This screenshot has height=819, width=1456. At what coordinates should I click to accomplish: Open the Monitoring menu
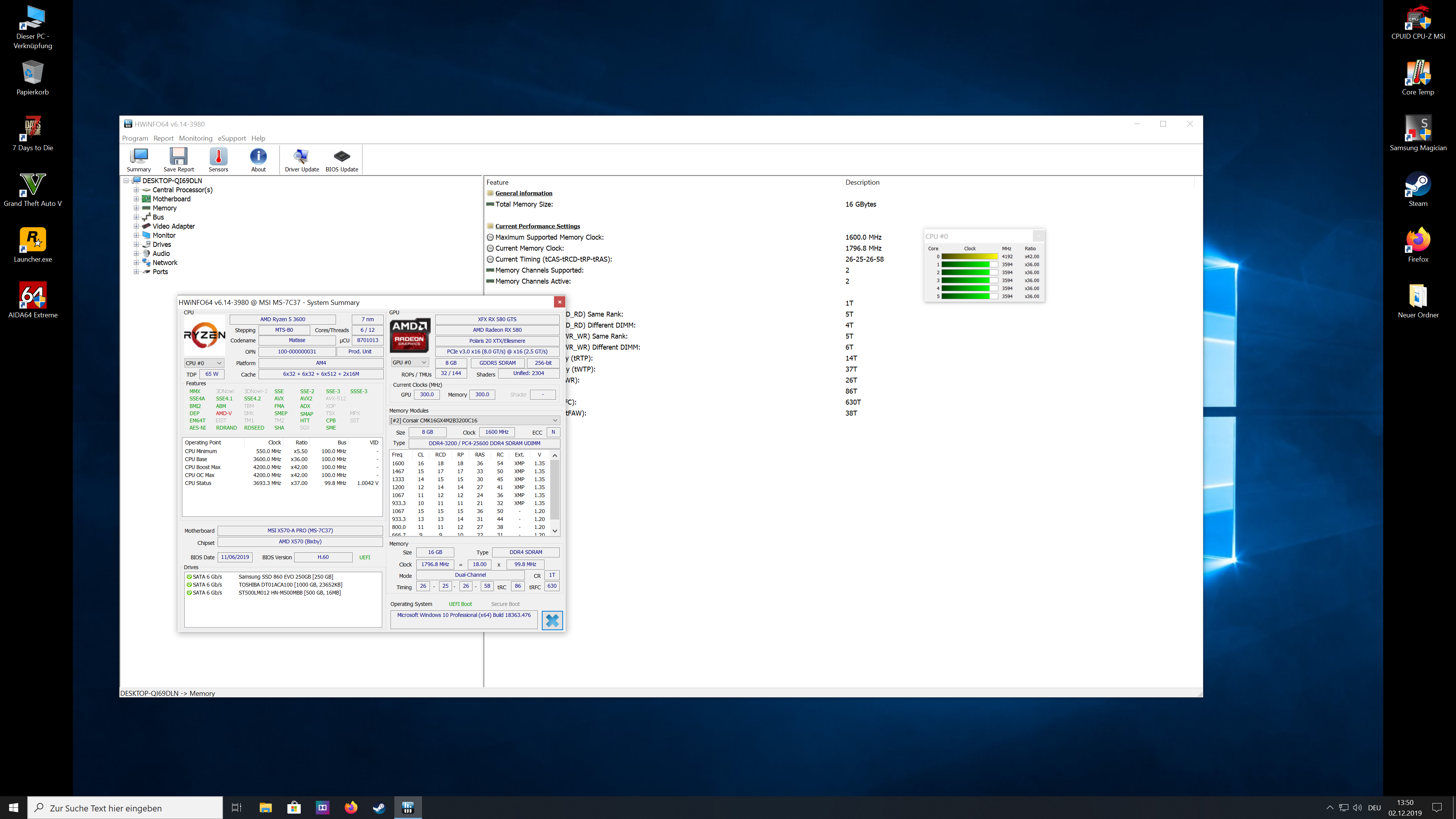click(196, 138)
